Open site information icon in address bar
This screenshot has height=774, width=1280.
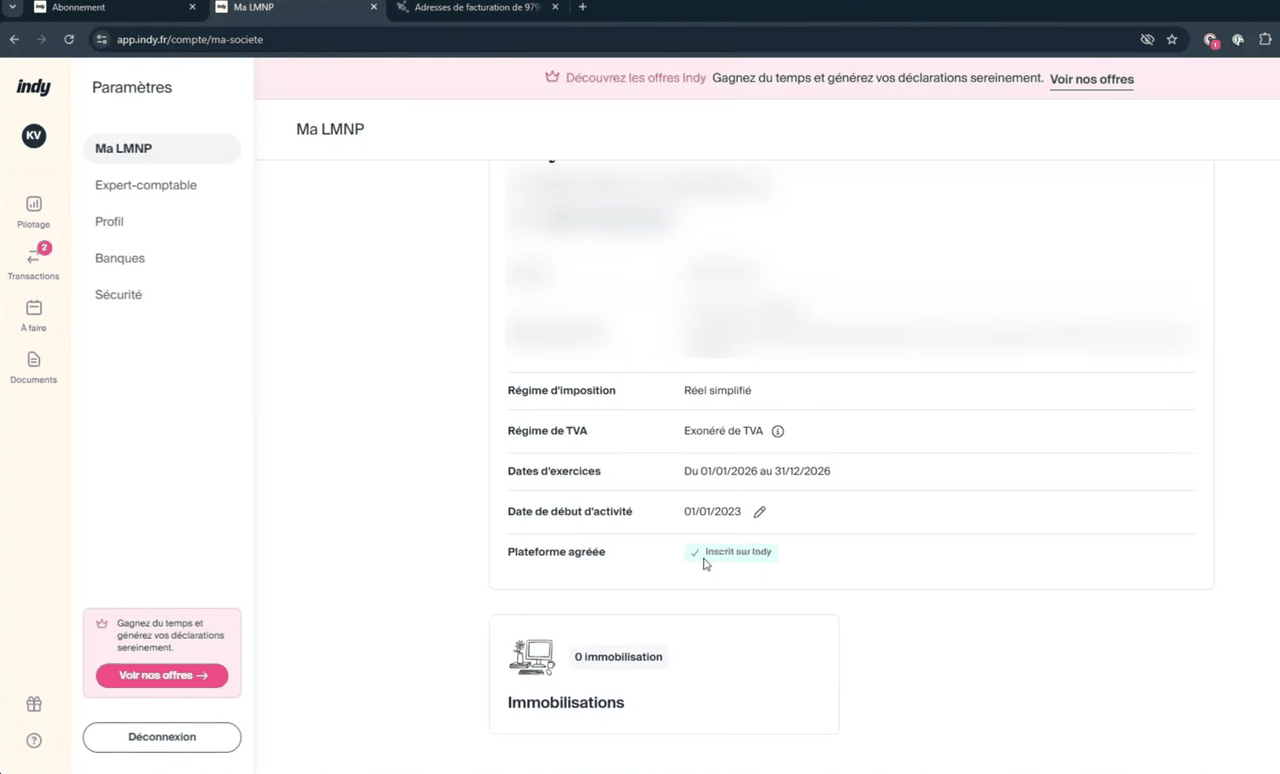[101, 39]
